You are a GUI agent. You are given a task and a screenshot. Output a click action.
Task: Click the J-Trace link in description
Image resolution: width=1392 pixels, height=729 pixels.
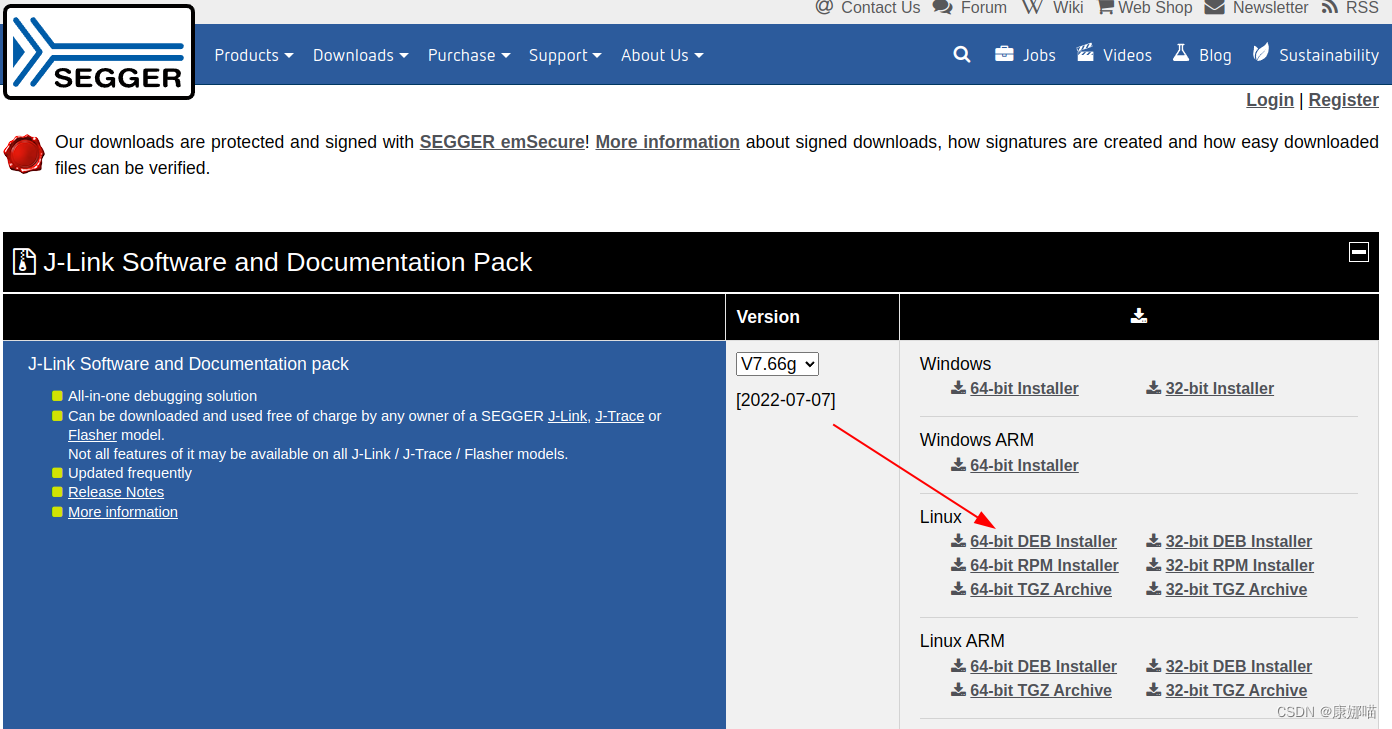620,416
